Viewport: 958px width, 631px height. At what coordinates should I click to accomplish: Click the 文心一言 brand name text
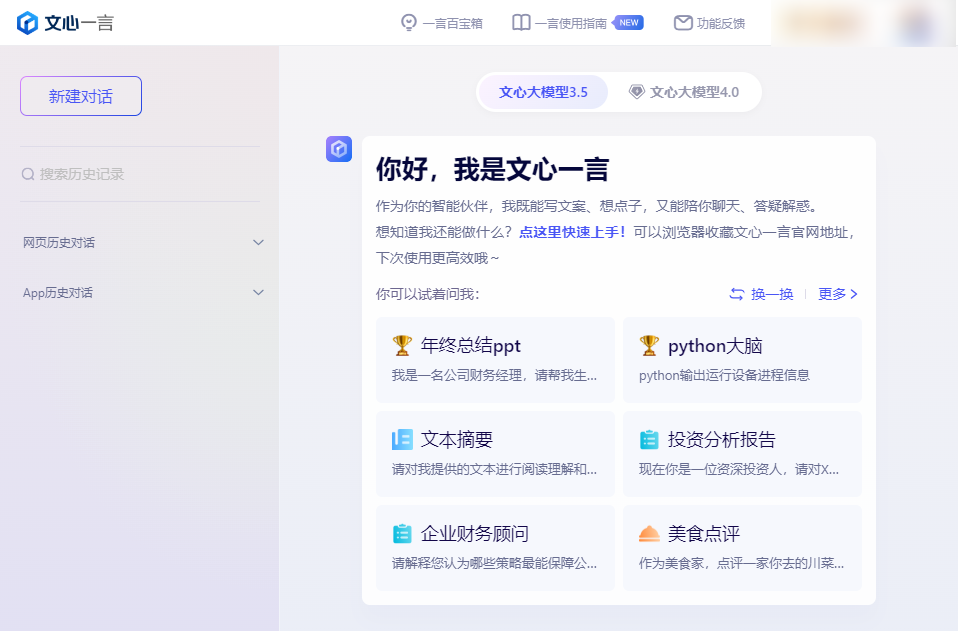pos(79,23)
